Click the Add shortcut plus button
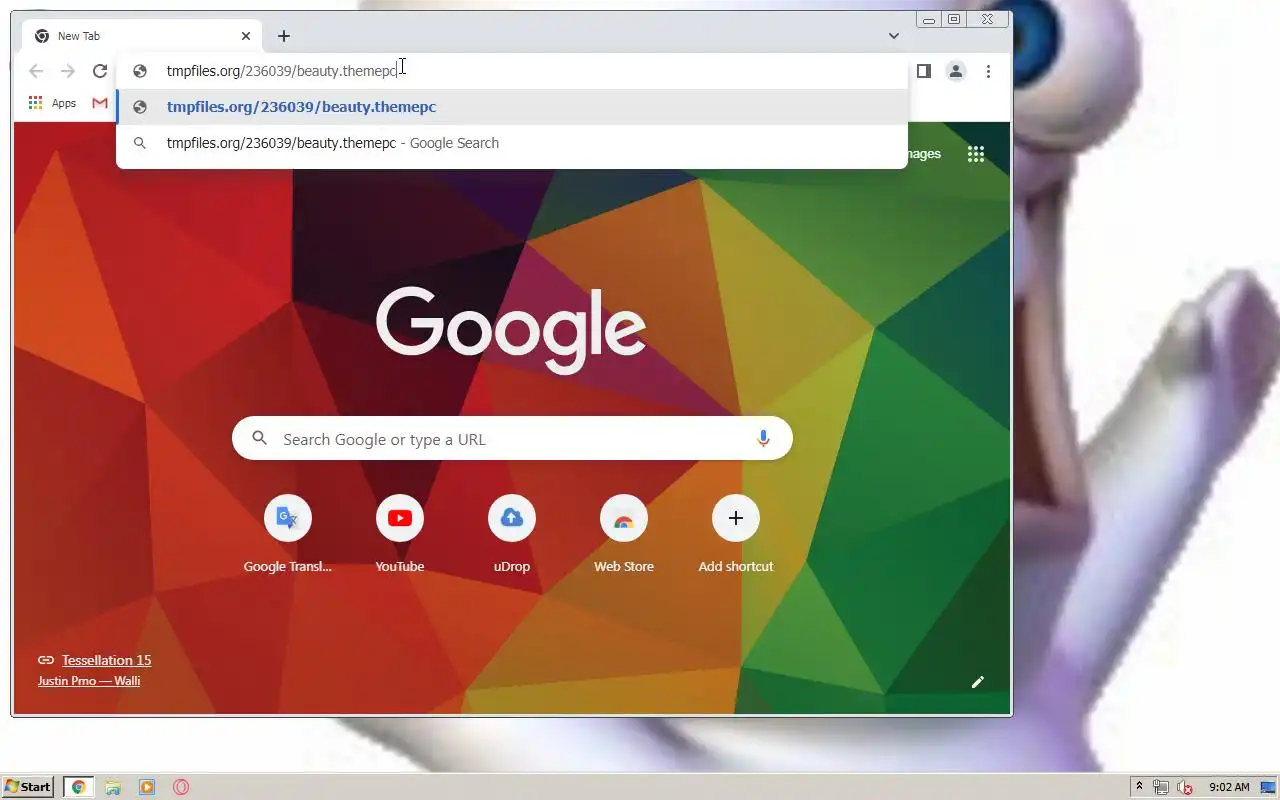Image resolution: width=1280 pixels, height=800 pixels. tap(736, 518)
